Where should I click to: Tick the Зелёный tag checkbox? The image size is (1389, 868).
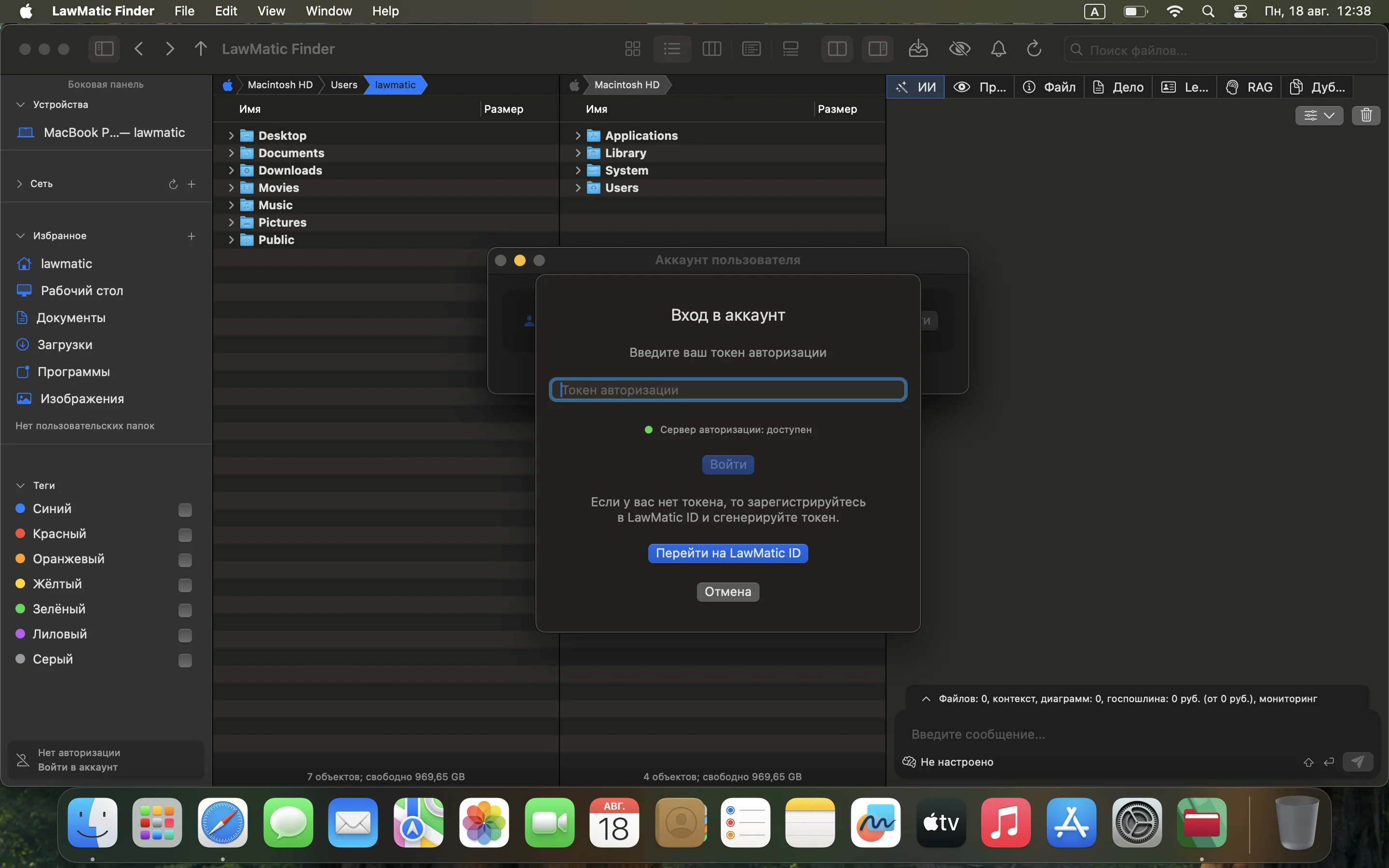(x=185, y=610)
